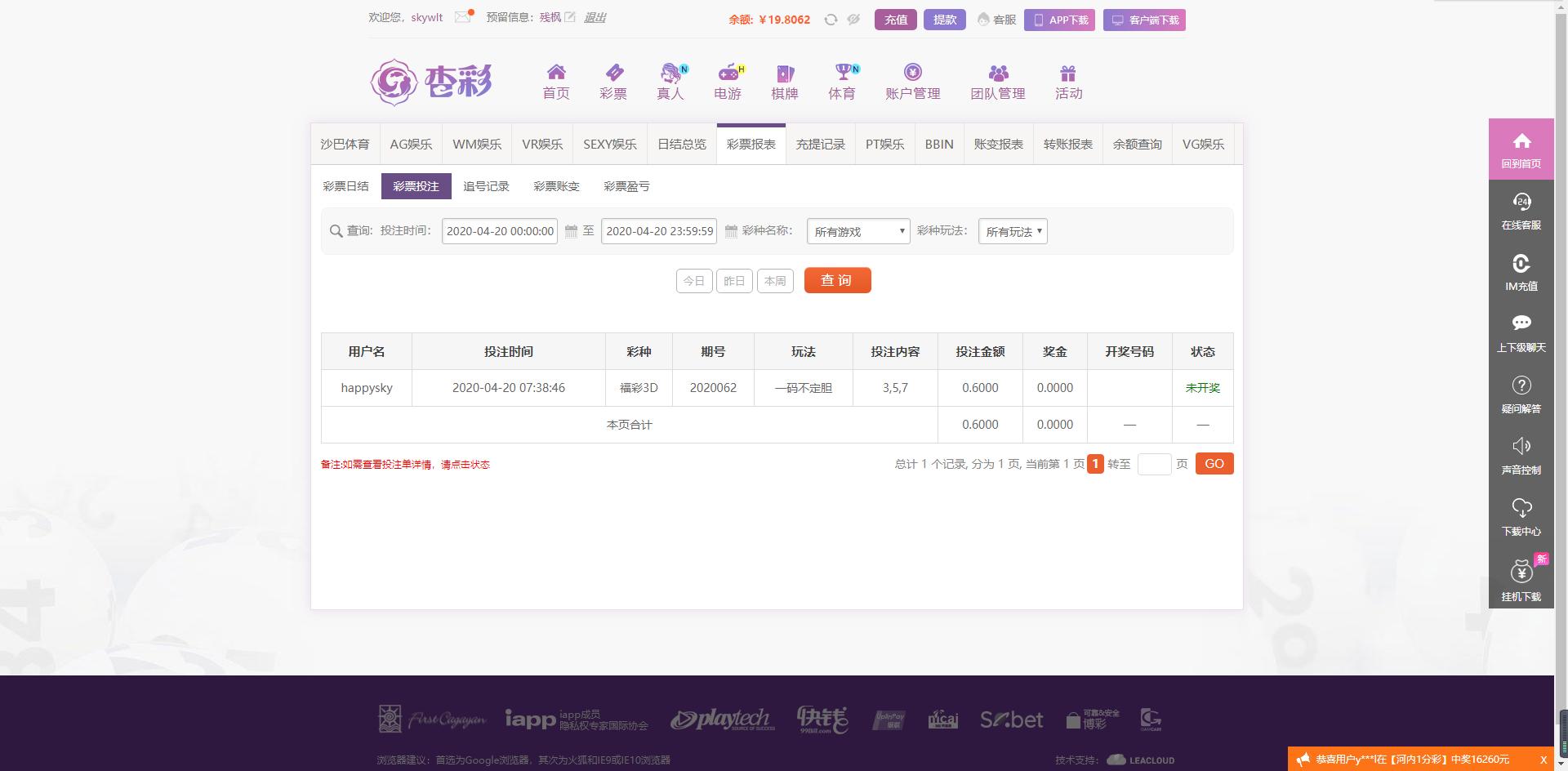Open 账户管理 account management navigation icon

[x=913, y=82]
